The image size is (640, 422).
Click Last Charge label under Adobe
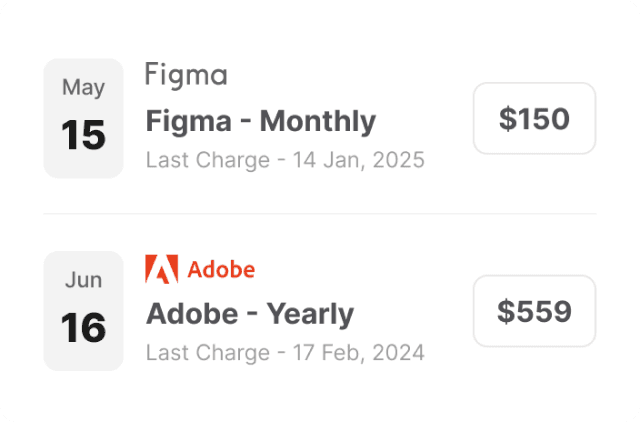pos(208,352)
